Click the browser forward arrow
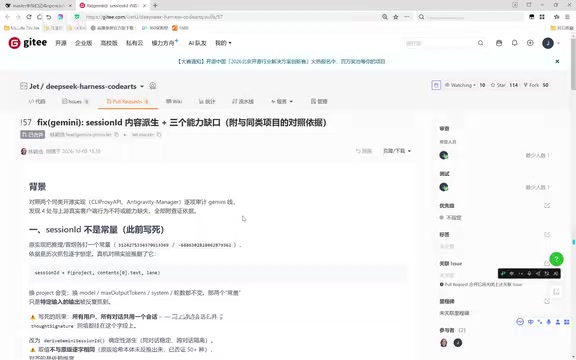The image size is (576, 360). 18,17
